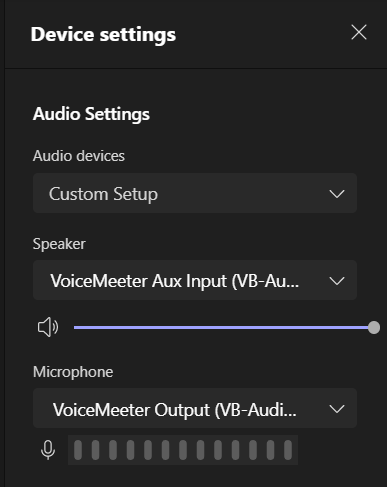Click the Speaker label text

[59, 244]
